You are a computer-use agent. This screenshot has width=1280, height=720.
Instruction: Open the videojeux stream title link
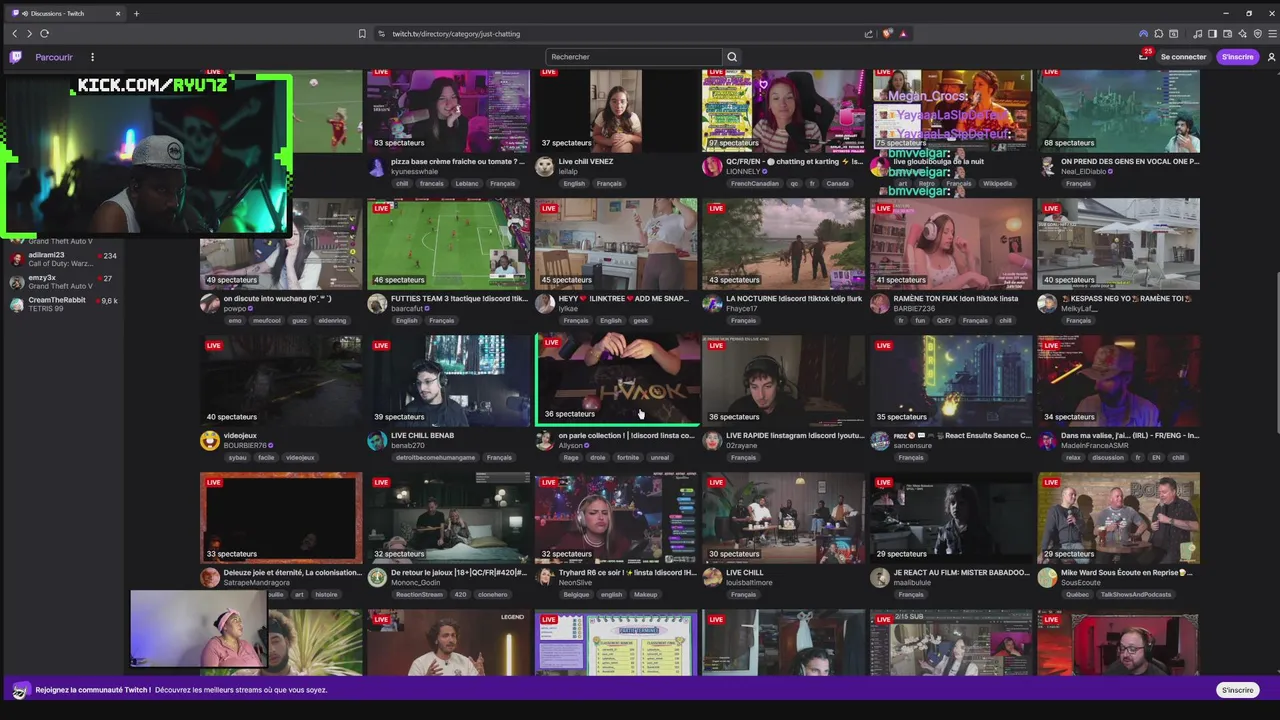[x=240, y=436]
